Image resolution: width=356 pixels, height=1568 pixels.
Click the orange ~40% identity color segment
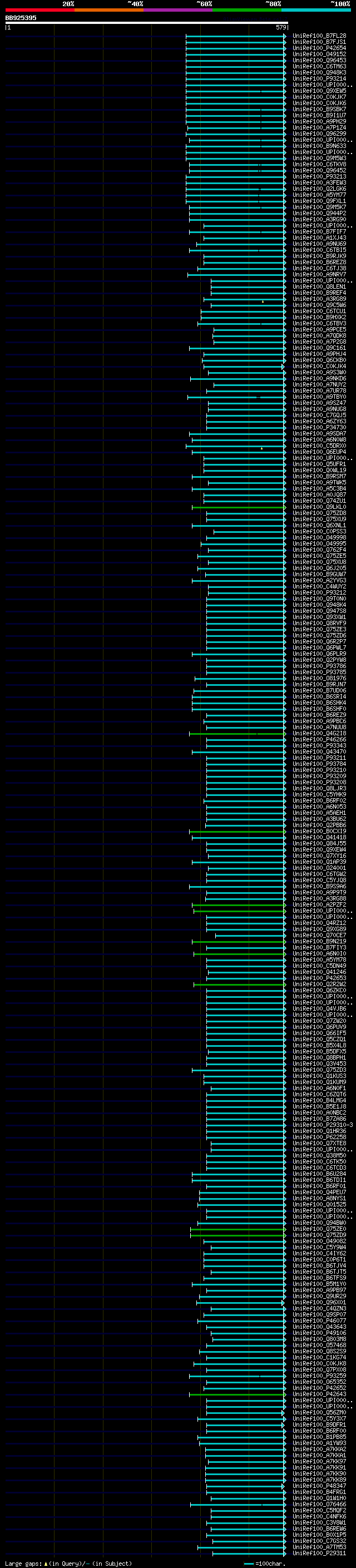[109, 10]
